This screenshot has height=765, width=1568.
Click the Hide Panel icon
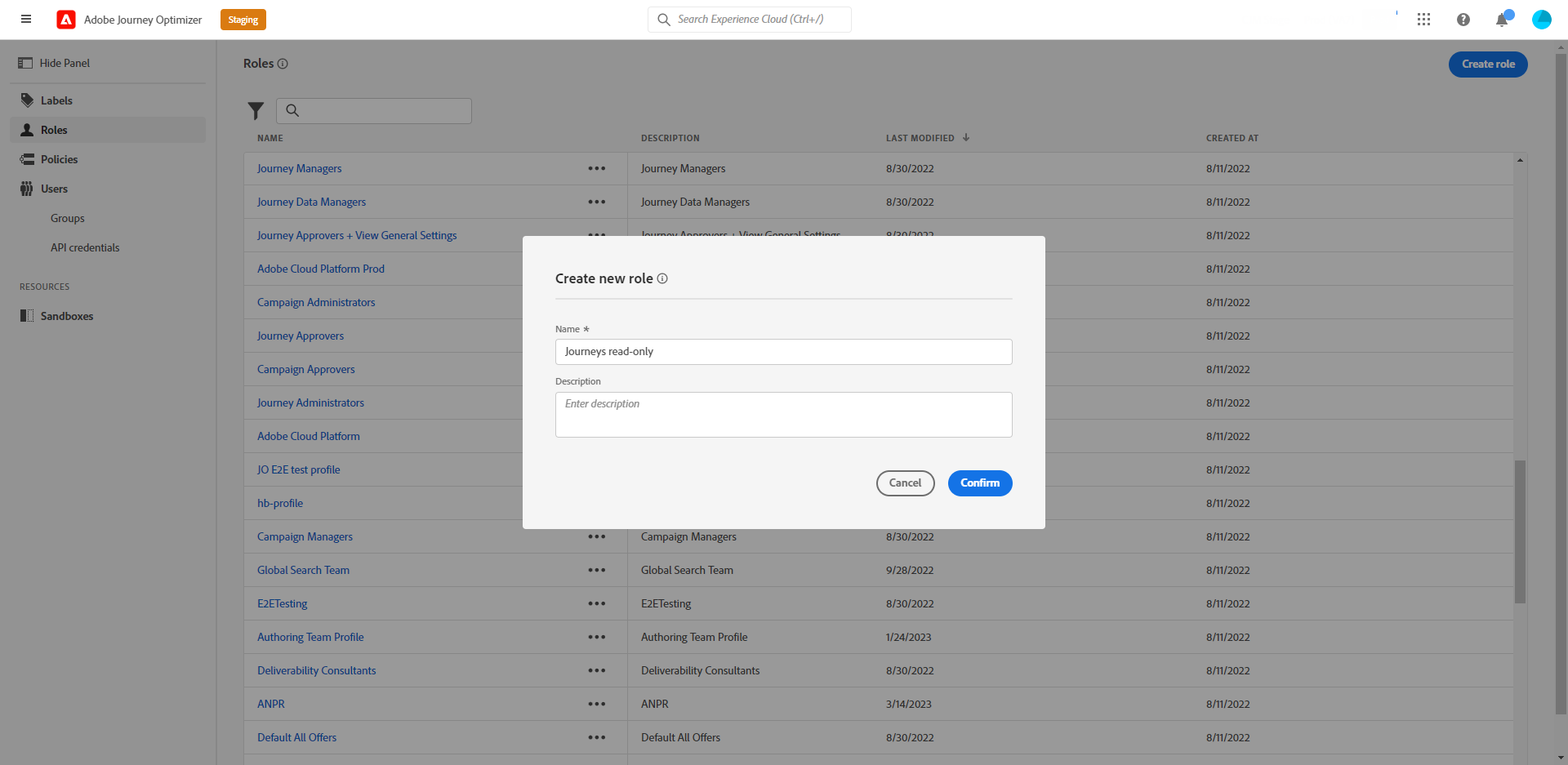tap(25, 63)
